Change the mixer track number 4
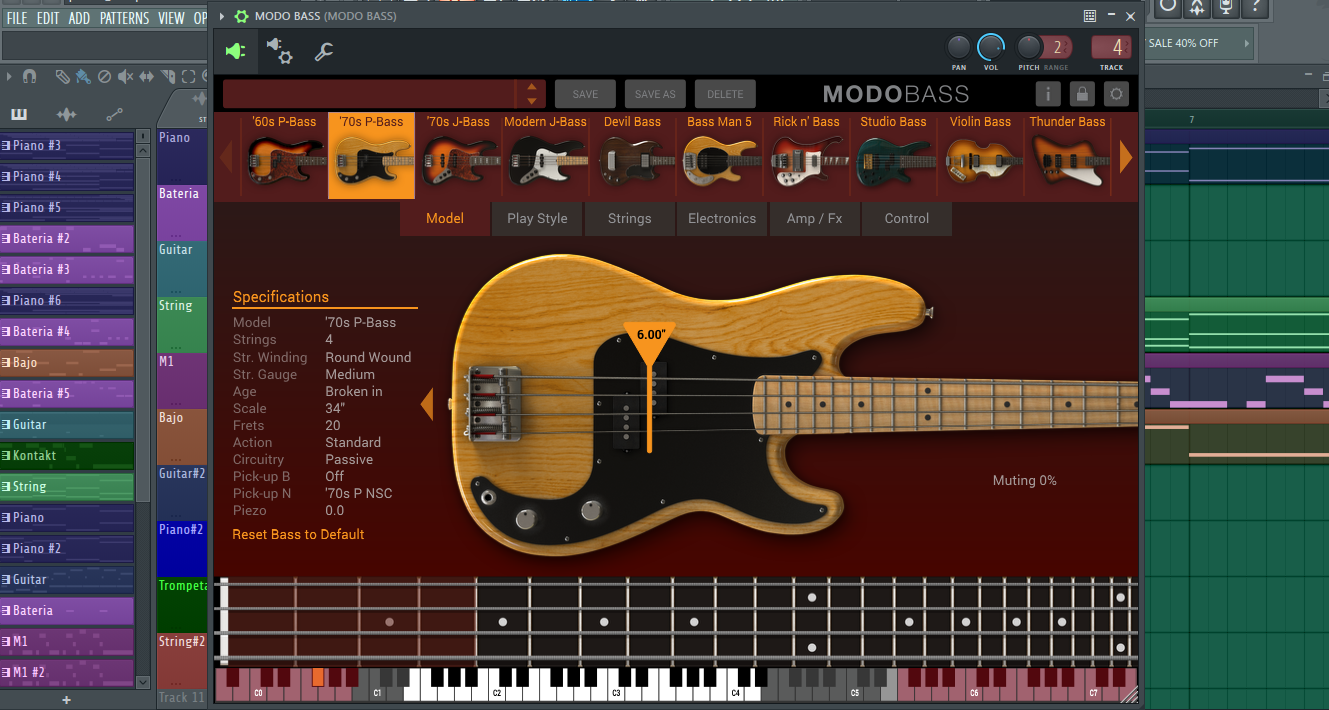The width and height of the screenshot is (1329, 710). (x=1112, y=47)
